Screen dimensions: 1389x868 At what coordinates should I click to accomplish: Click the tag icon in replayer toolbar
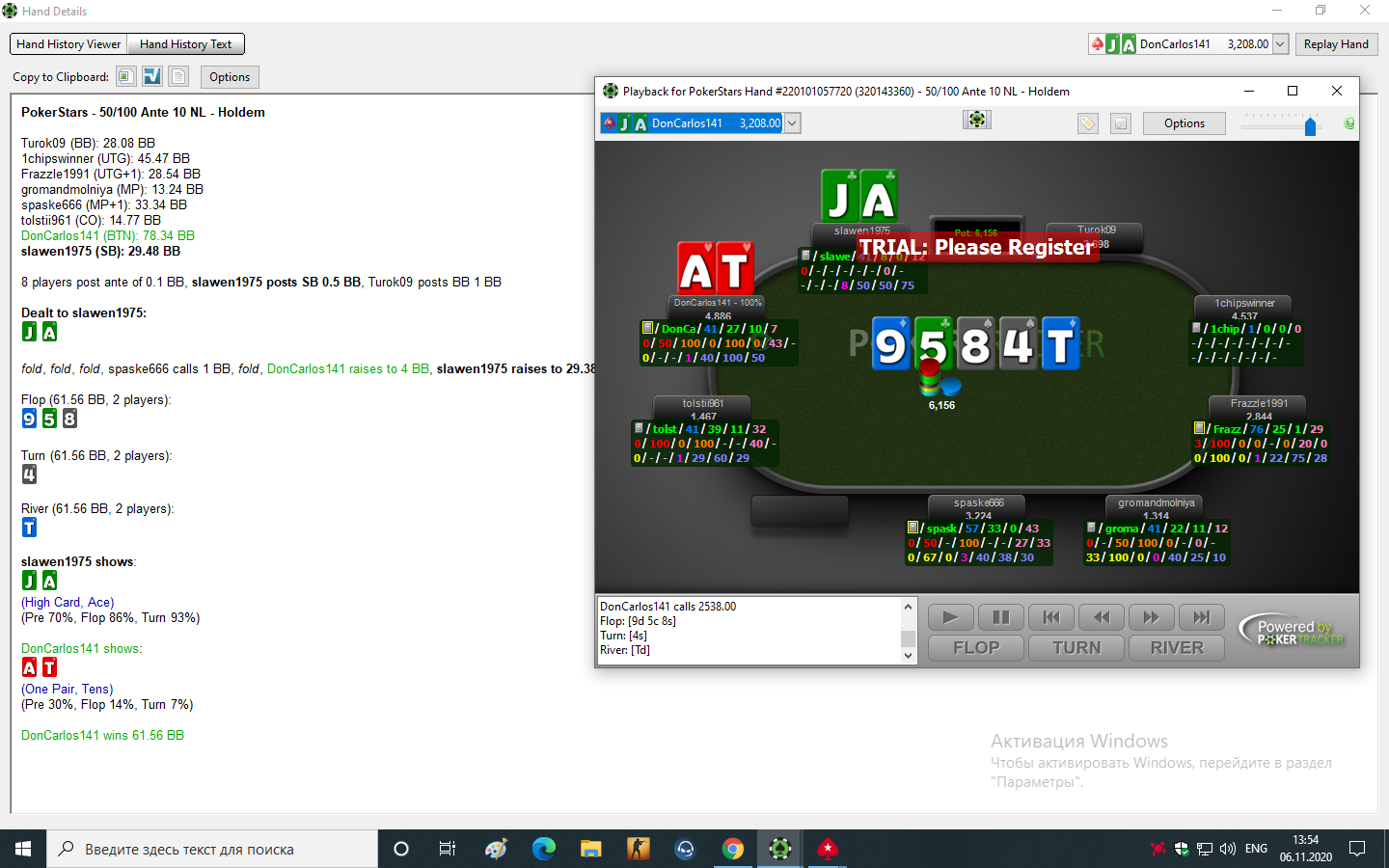click(1088, 123)
